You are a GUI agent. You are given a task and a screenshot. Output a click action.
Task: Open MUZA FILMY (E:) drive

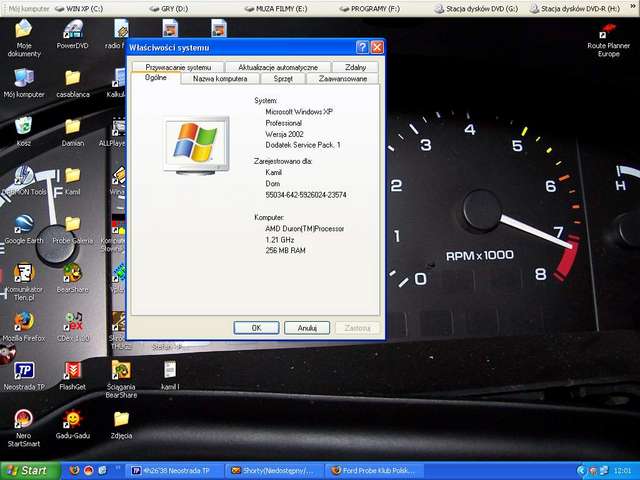coord(276,8)
